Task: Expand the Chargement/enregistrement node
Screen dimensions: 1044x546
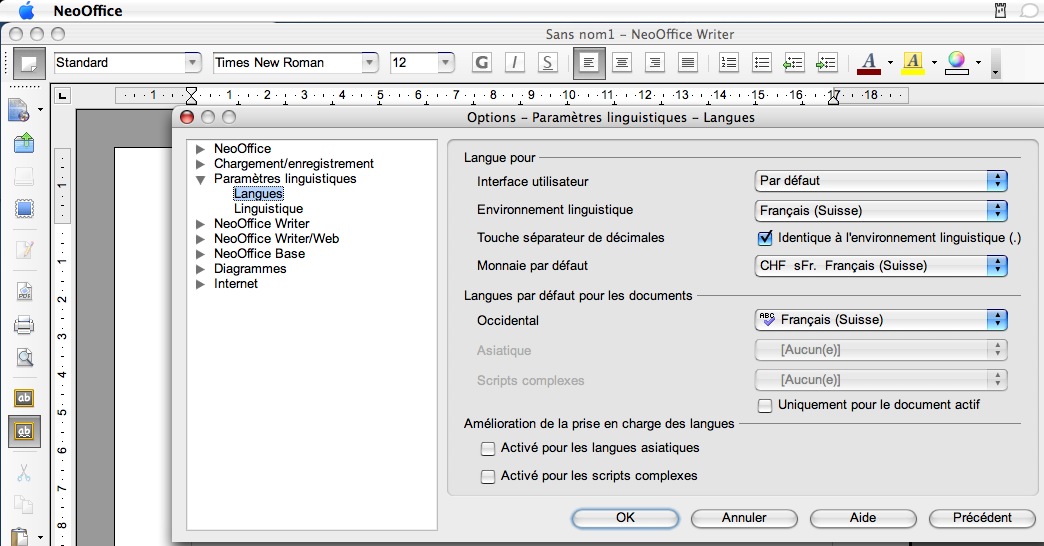Action: 200,164
